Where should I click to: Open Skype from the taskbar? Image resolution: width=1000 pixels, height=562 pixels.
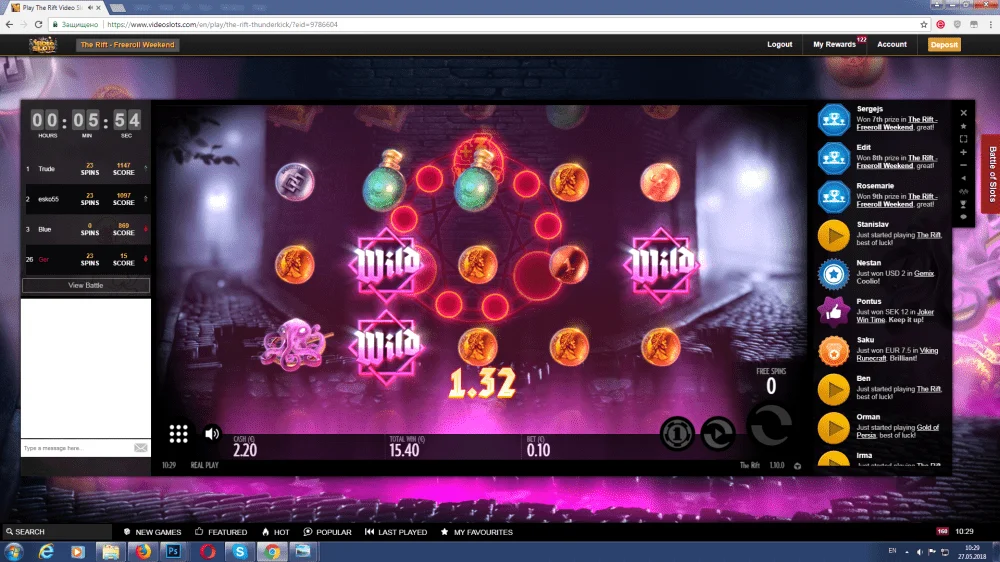tap(240, 551)
